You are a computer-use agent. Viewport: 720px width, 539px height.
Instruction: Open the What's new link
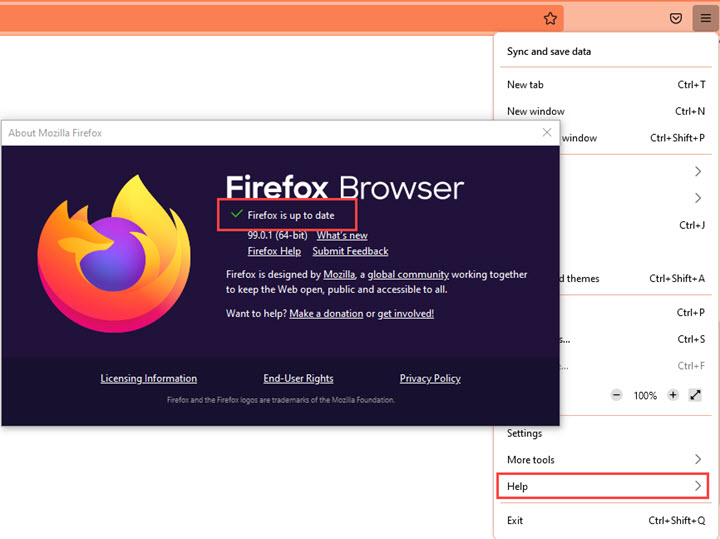[x=342, y=235]
